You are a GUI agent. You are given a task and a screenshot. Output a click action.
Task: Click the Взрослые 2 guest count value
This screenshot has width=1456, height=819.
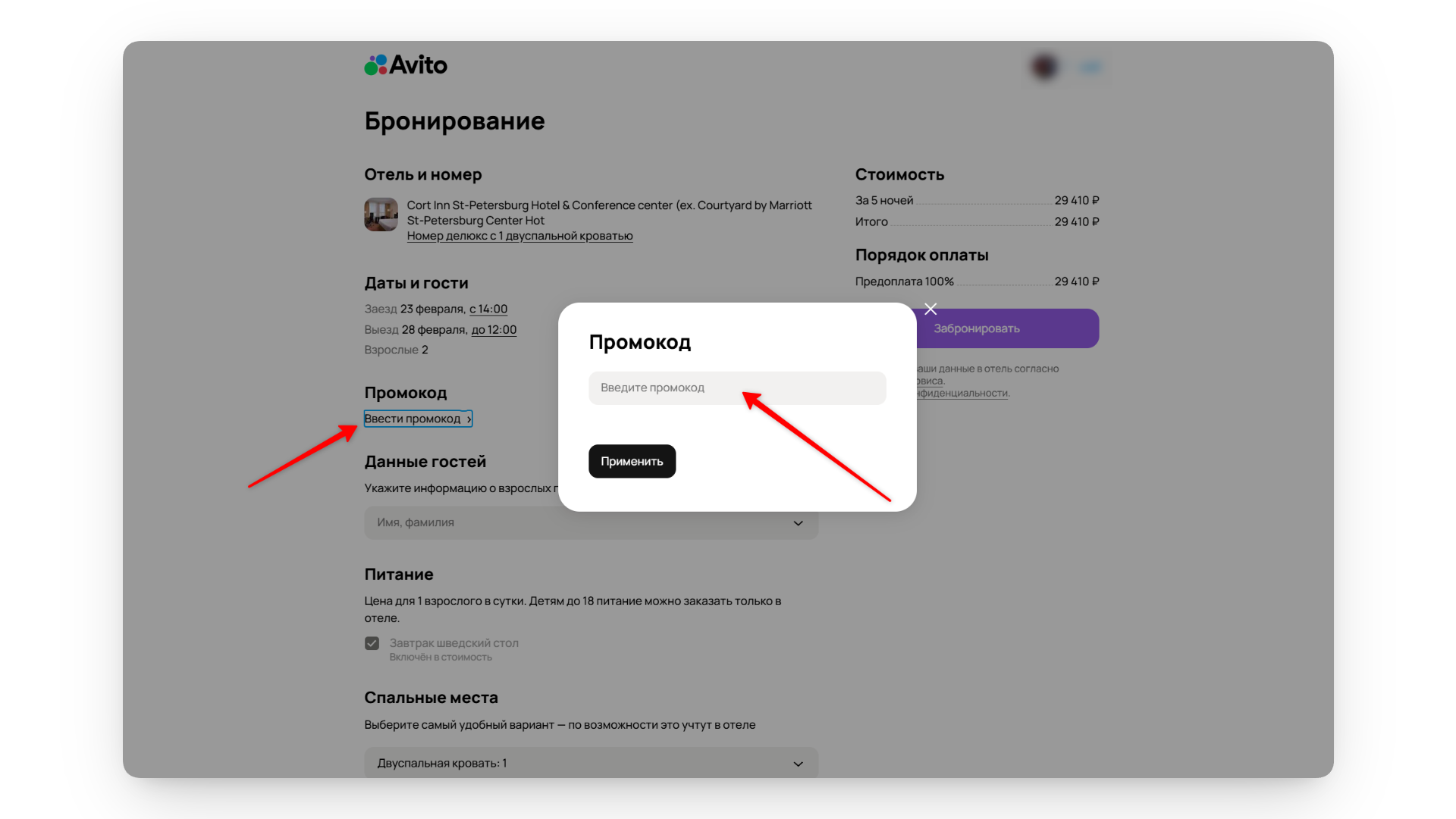[425, 350]
